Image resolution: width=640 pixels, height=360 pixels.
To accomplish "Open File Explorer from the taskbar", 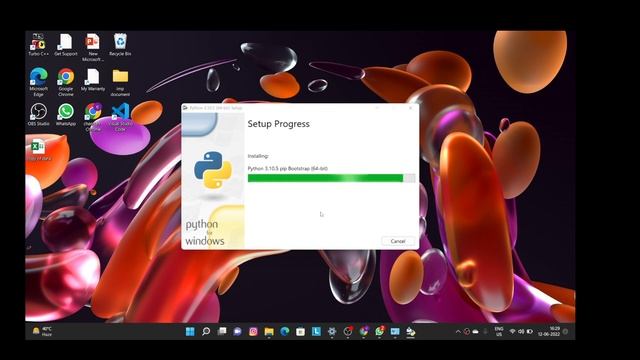I will point(269,331).
